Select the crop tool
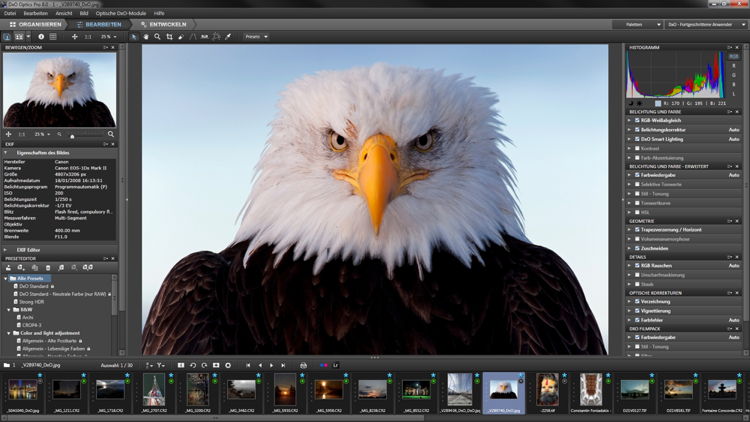Viewport: 750px width, 422px height. click(168, 37)
